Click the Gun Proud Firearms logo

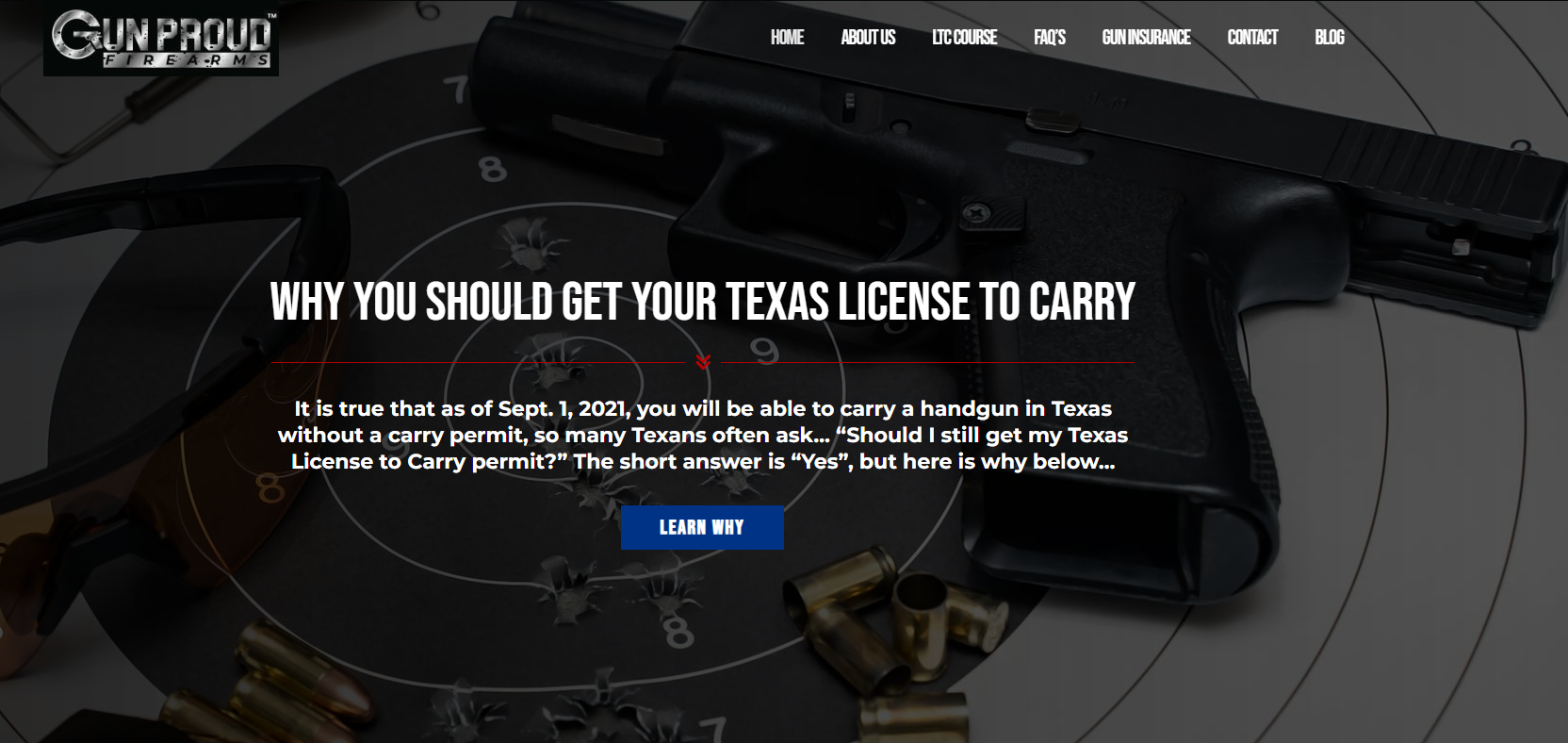pos(161,42)
